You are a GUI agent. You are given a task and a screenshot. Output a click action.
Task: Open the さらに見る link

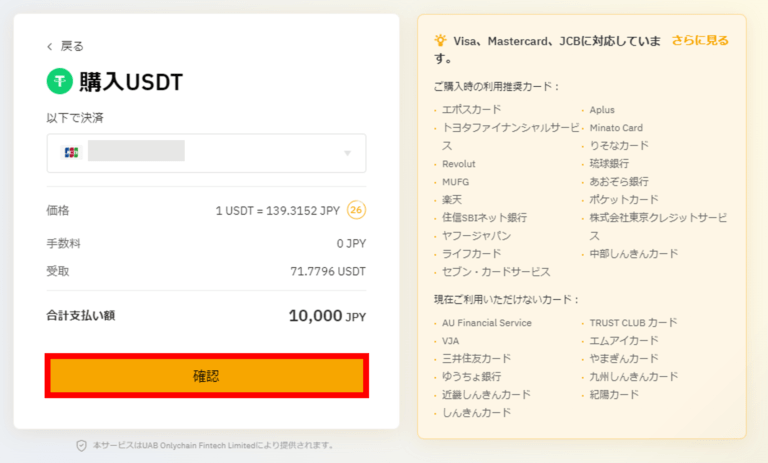click(x=700, y=40)
